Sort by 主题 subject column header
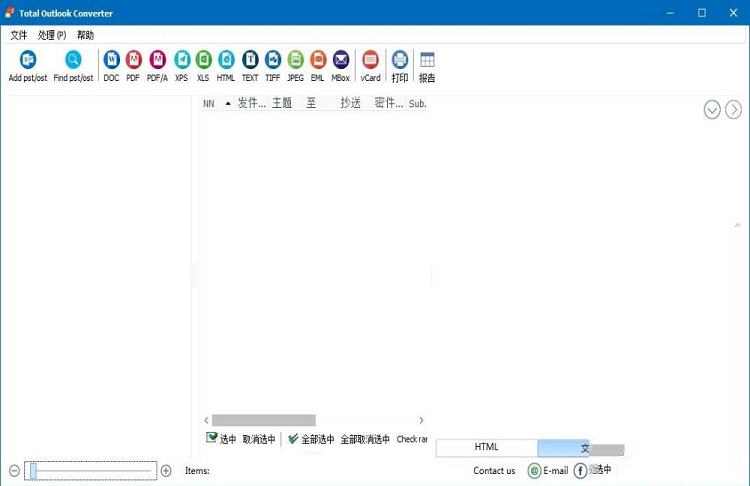Viewport: 750px width, 486px height. click(x=282, y=103)
